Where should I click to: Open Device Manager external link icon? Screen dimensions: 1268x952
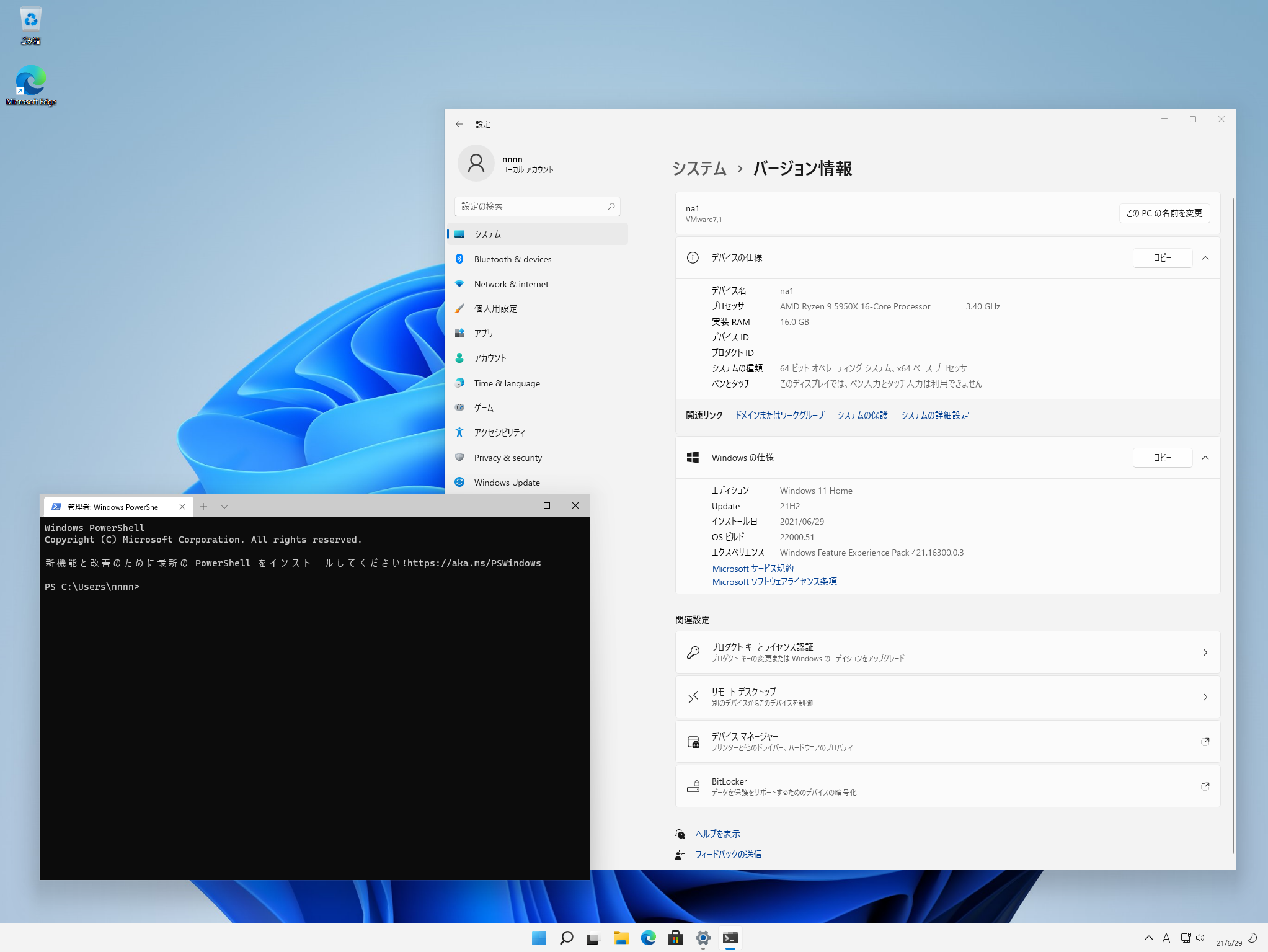[1205, 742]
